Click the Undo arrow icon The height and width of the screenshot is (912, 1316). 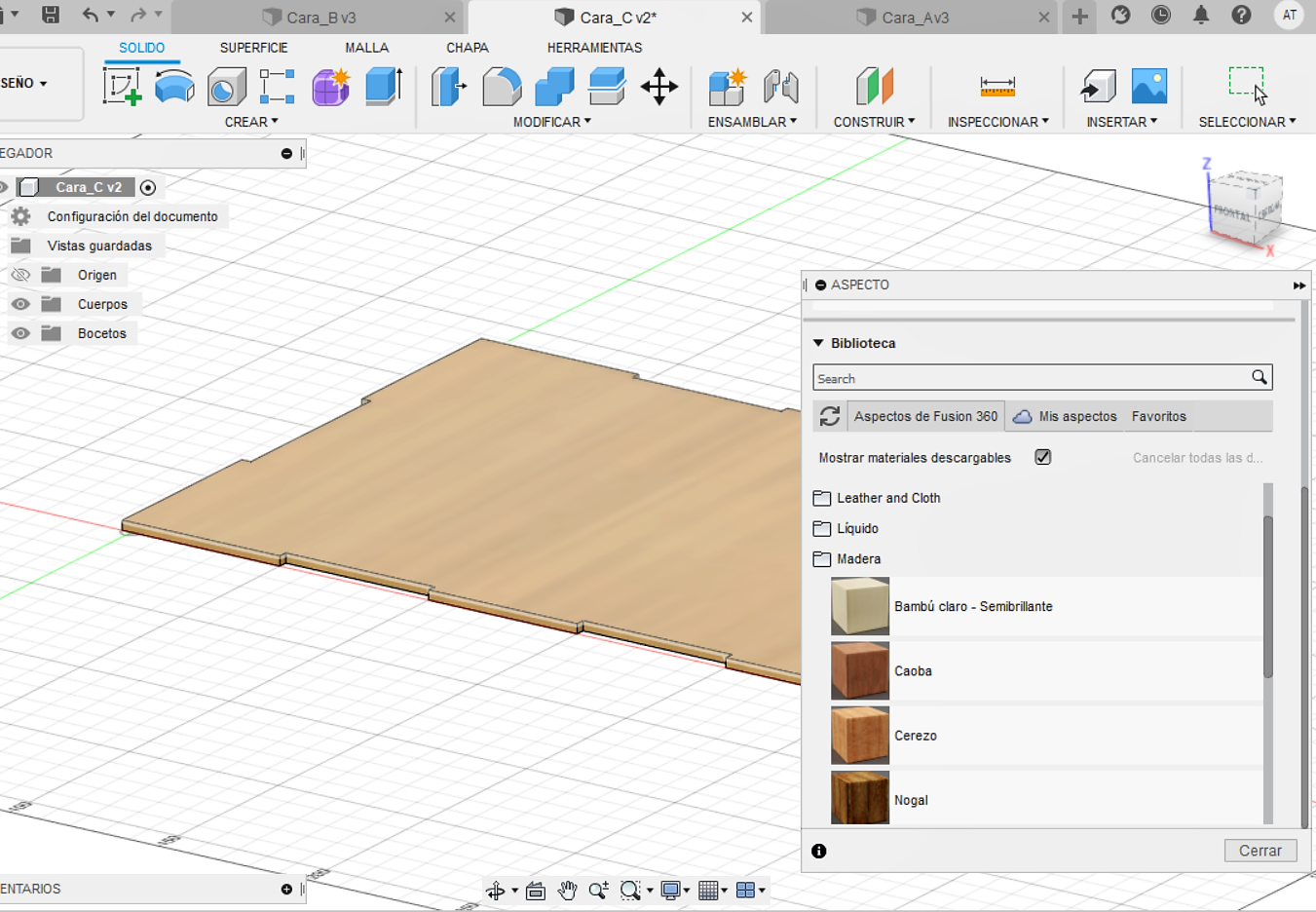91,15
